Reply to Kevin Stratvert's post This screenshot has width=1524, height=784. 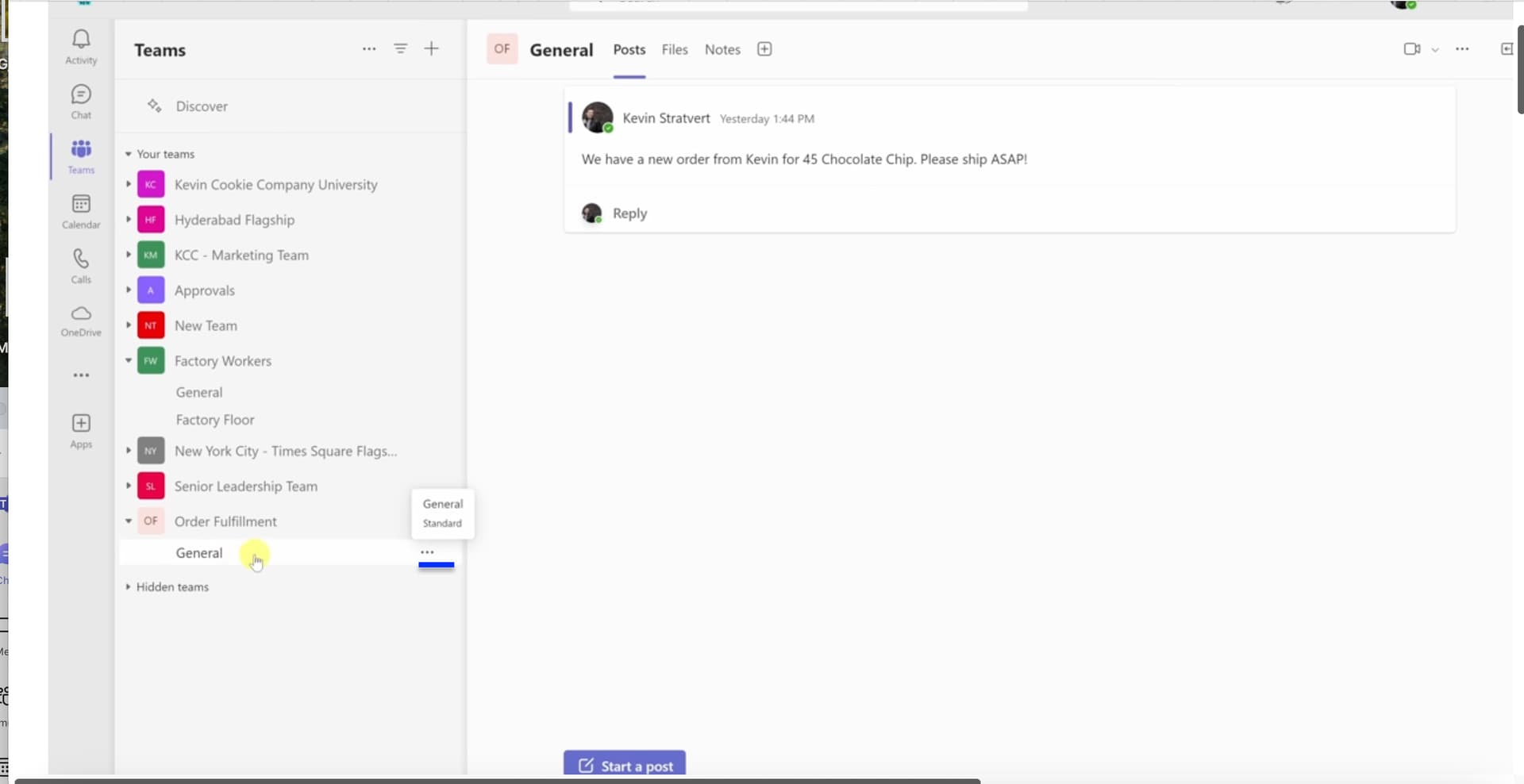click(629, 213)
